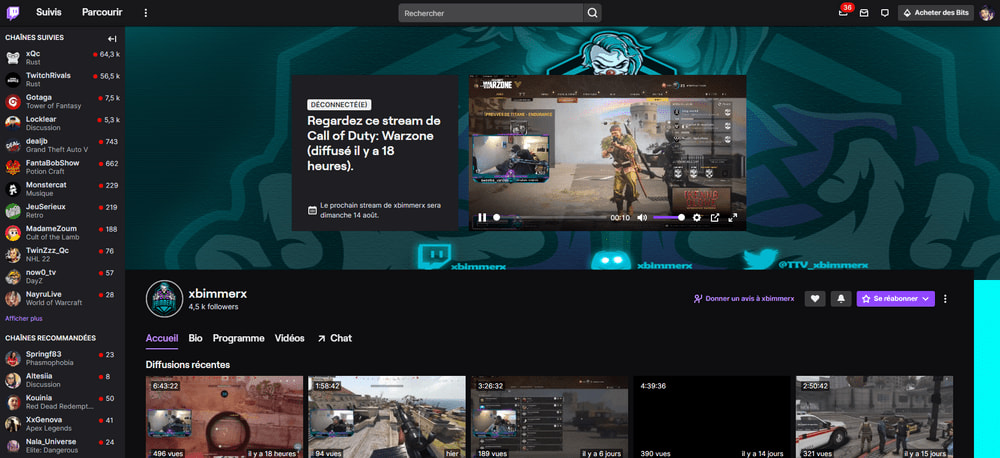The width and height of the screenshot is (1000, 458).
Task: Open notifications inbox with 36 badge
Action: click(843, 13)
